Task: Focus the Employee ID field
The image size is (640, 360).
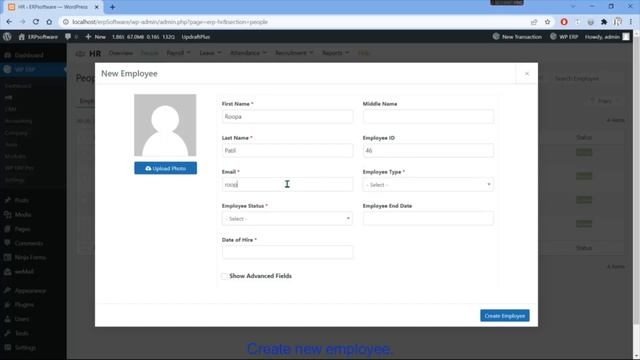Action: pos(428,151)
